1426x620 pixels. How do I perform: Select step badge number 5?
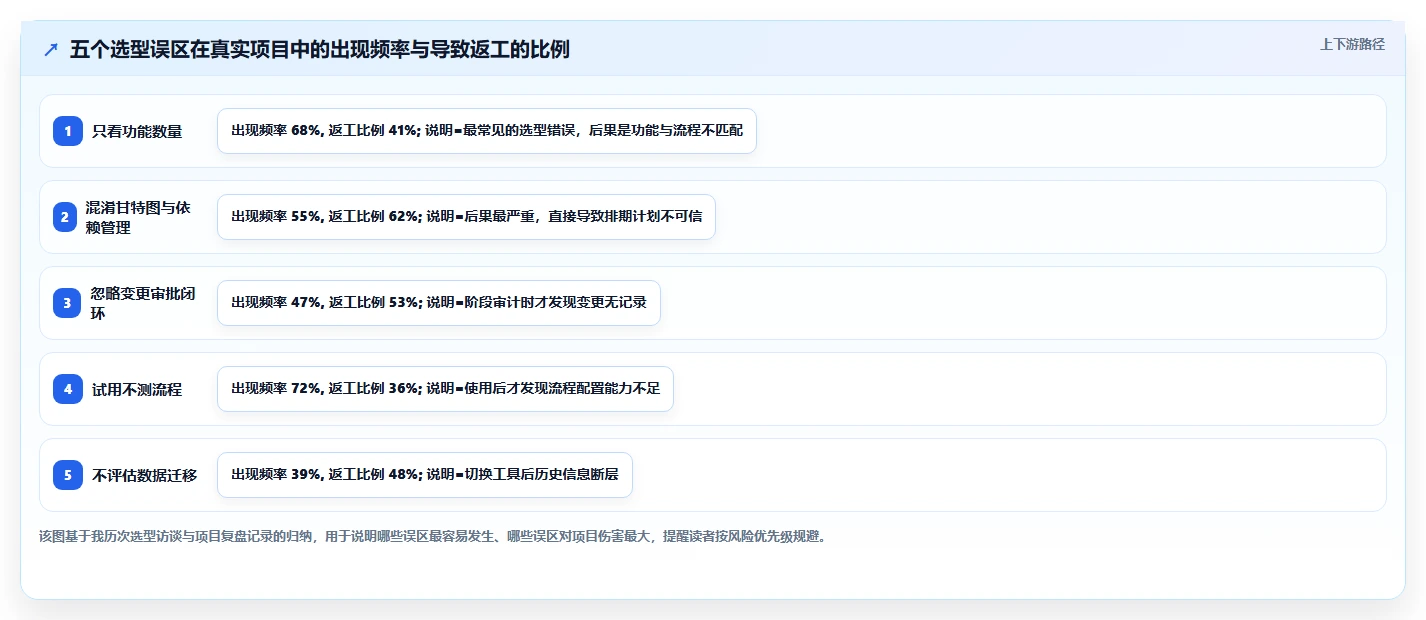68,475
